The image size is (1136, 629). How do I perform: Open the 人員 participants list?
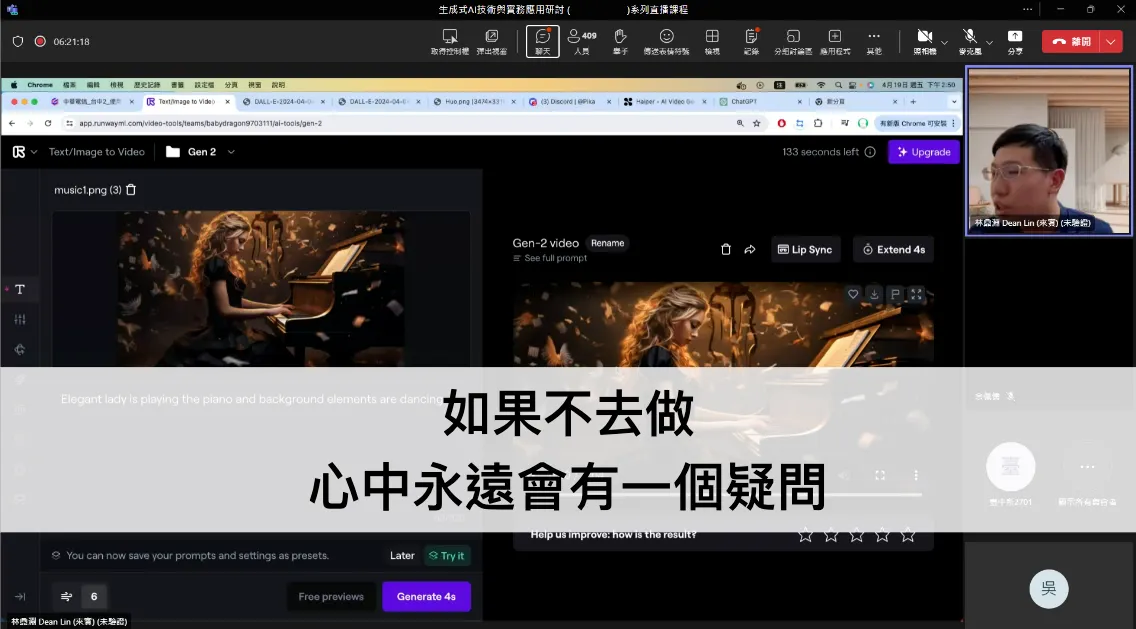582,41
